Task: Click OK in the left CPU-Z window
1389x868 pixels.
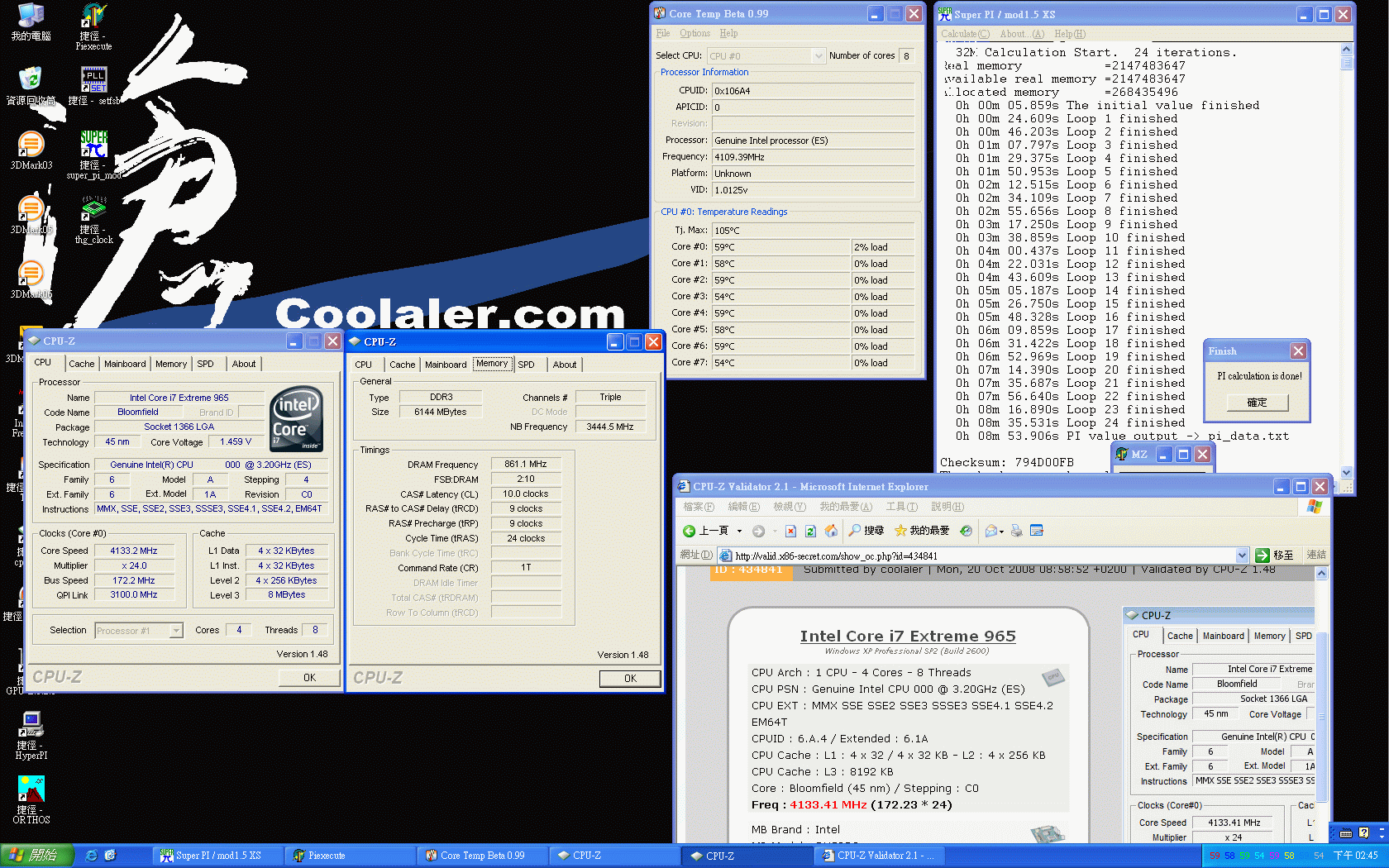Action: pyautogui.click(x=309, y=678)
